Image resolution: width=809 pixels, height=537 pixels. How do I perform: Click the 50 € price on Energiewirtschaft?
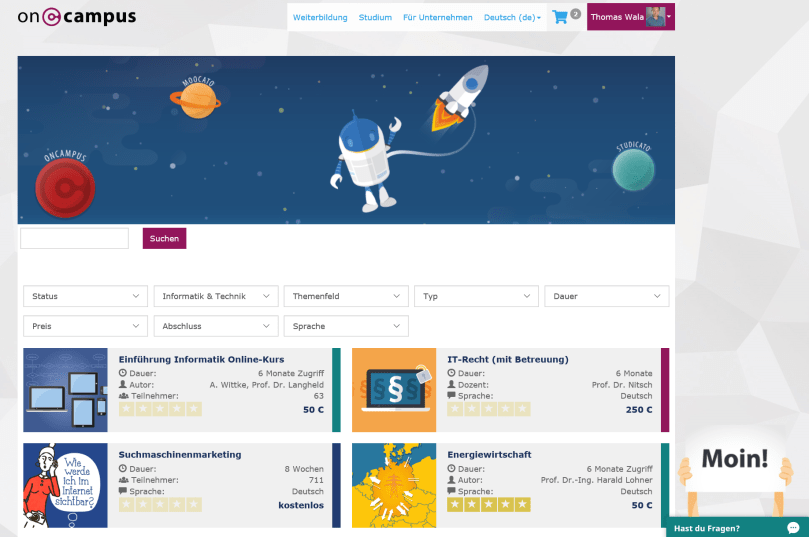642,505
